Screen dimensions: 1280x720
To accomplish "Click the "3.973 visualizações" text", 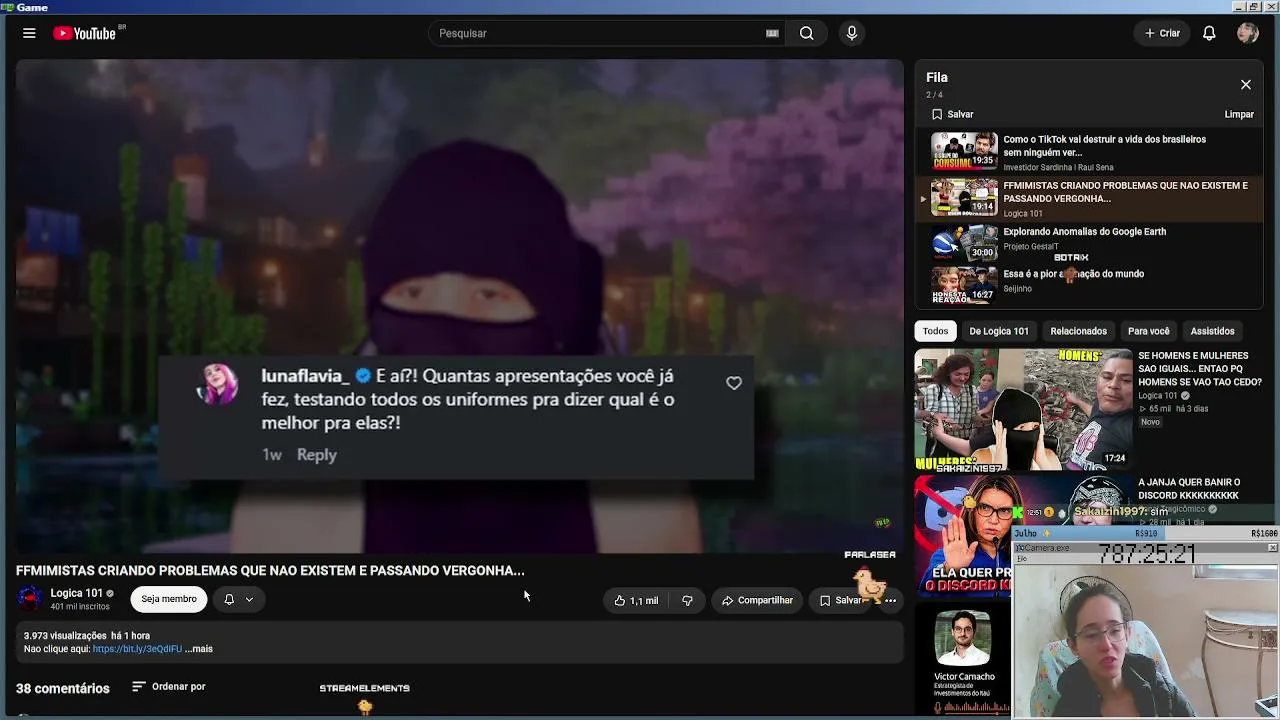I will pyautogui.click(x=65, y=636).
